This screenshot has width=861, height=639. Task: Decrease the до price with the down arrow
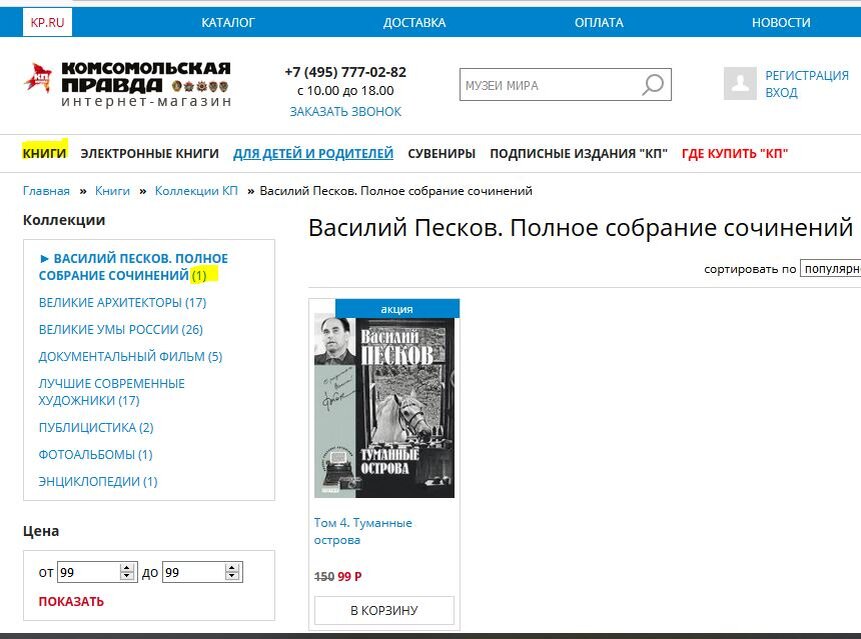(x=232, y=576)
